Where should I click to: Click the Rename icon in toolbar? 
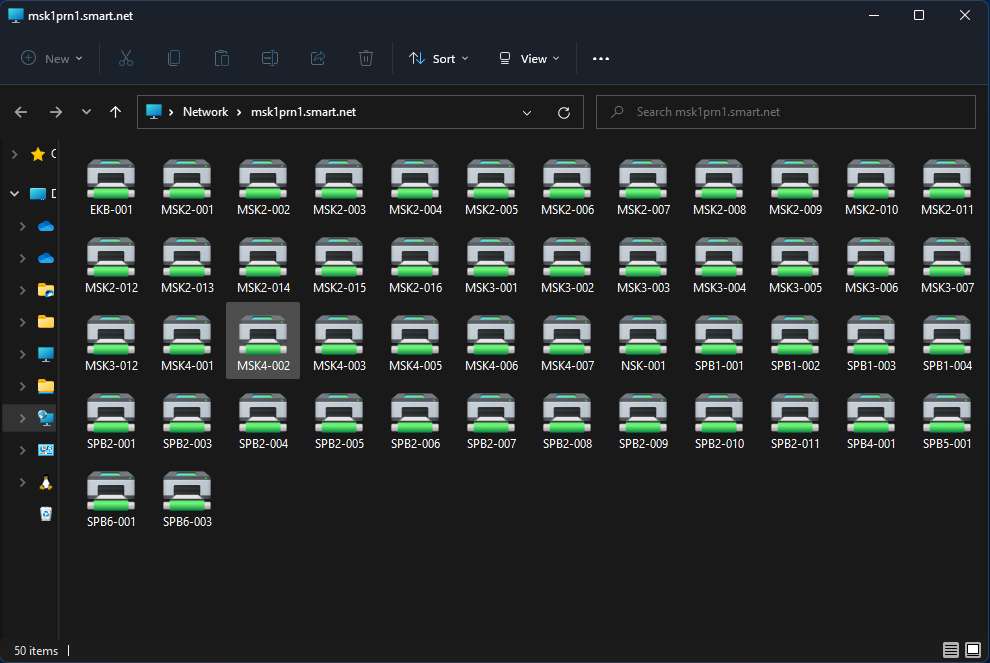[x=270, y=59]
